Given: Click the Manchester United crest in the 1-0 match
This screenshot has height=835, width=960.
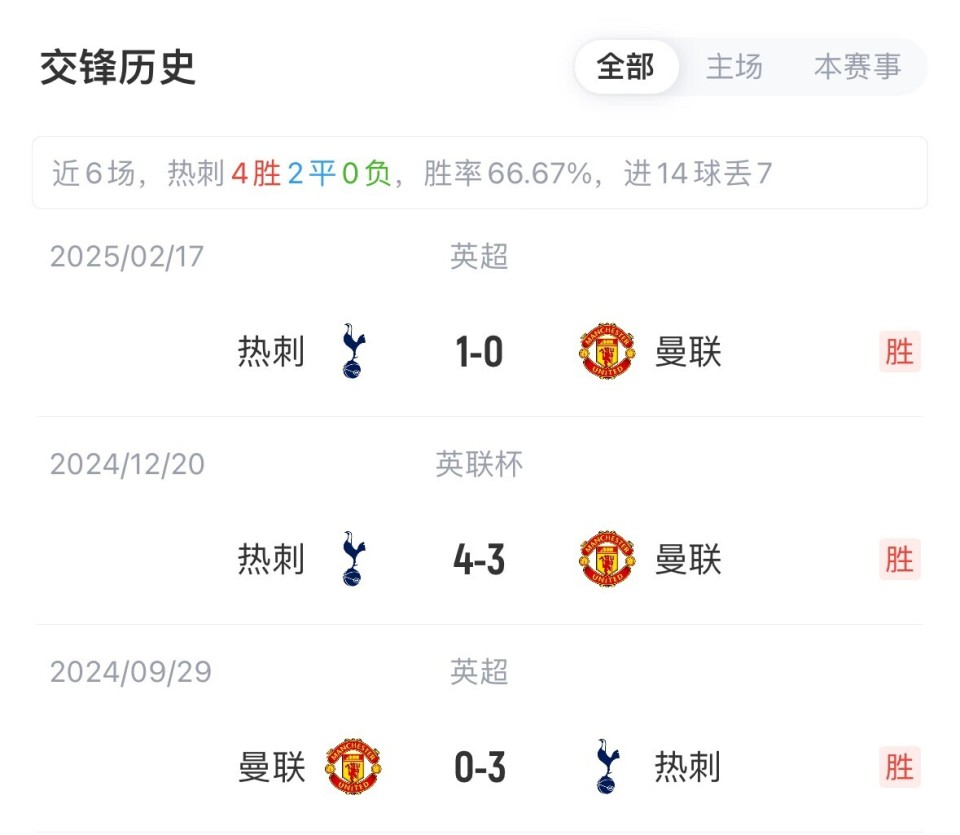Looking at the screenshot, I should pos(604,352).
